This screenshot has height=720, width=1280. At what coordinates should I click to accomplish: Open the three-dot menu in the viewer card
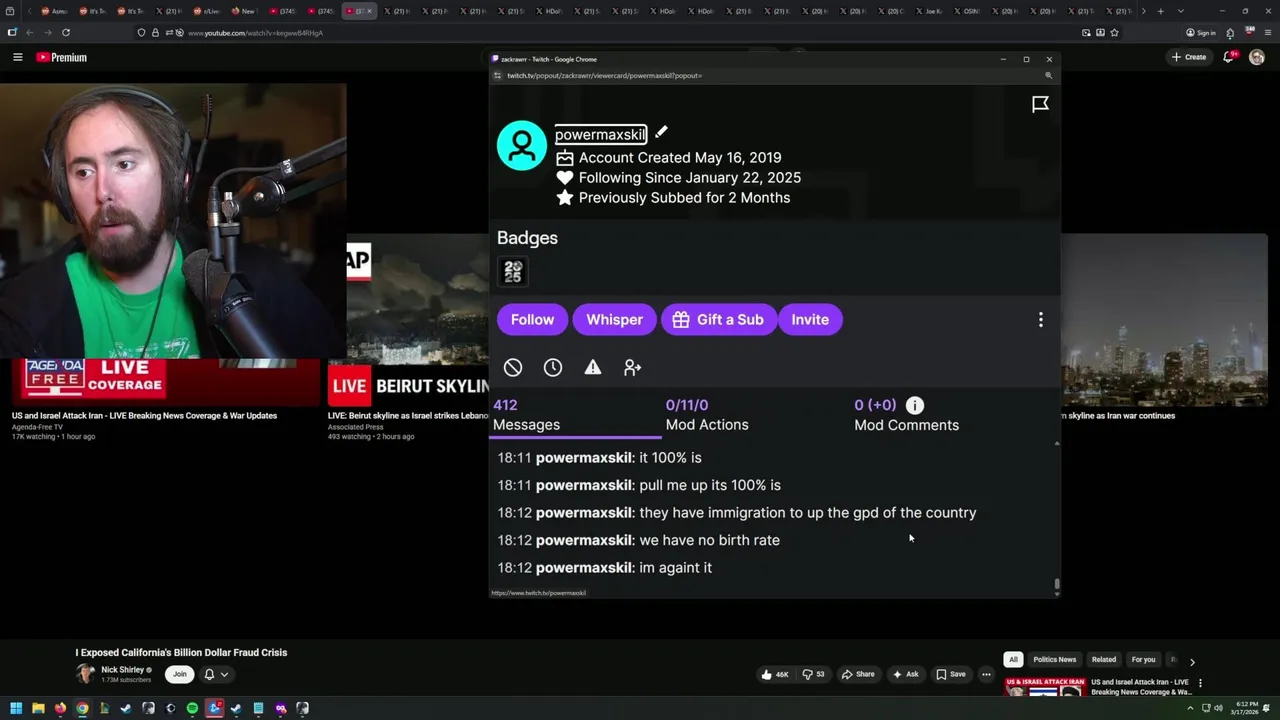click(x=1040, y=320)
